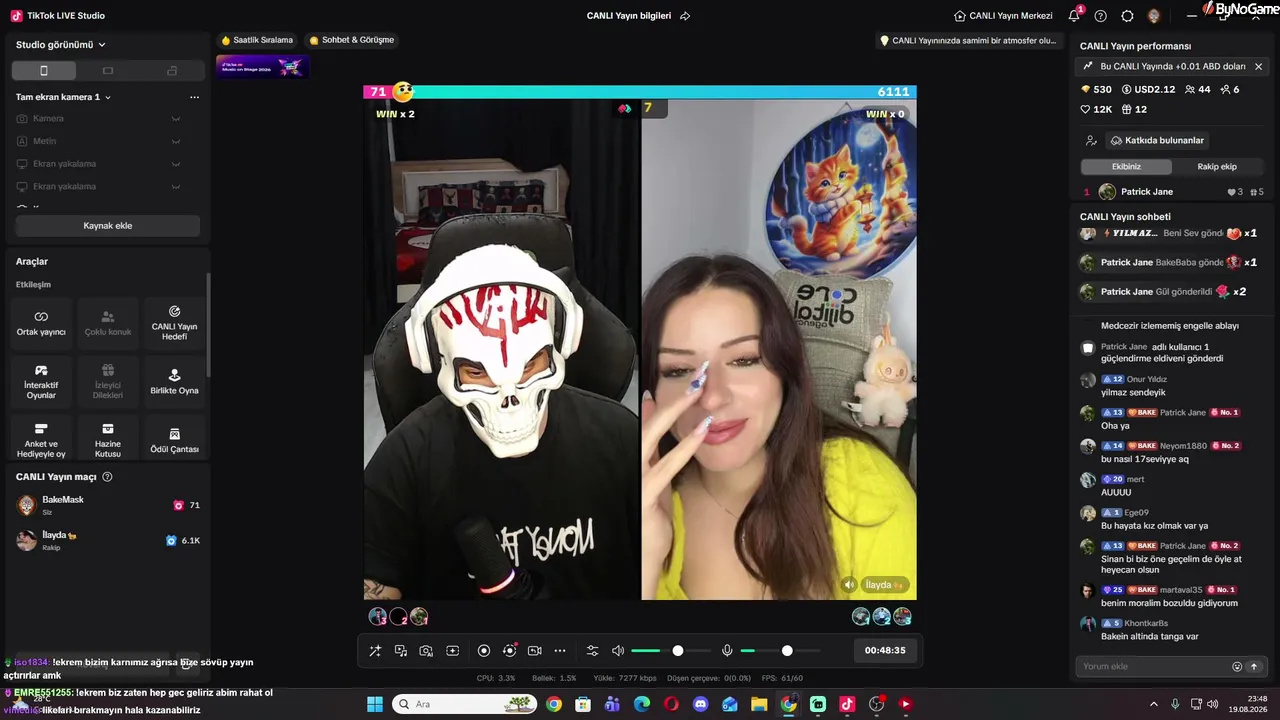Show hidden system tray icons
This screenshot has height=720, width=1280.
[x=1154, y=704]
